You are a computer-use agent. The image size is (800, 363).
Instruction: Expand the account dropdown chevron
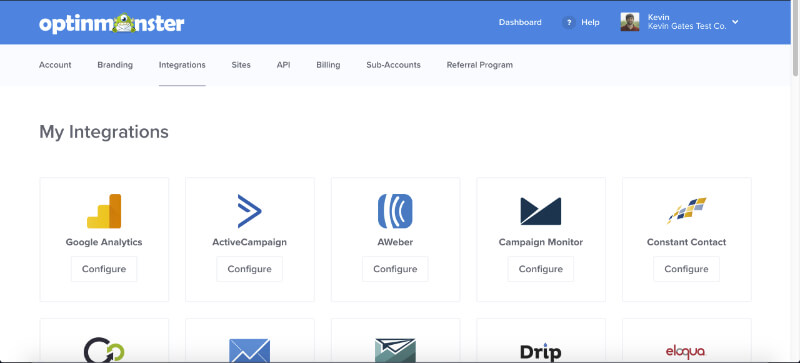(x=735, y=22)
